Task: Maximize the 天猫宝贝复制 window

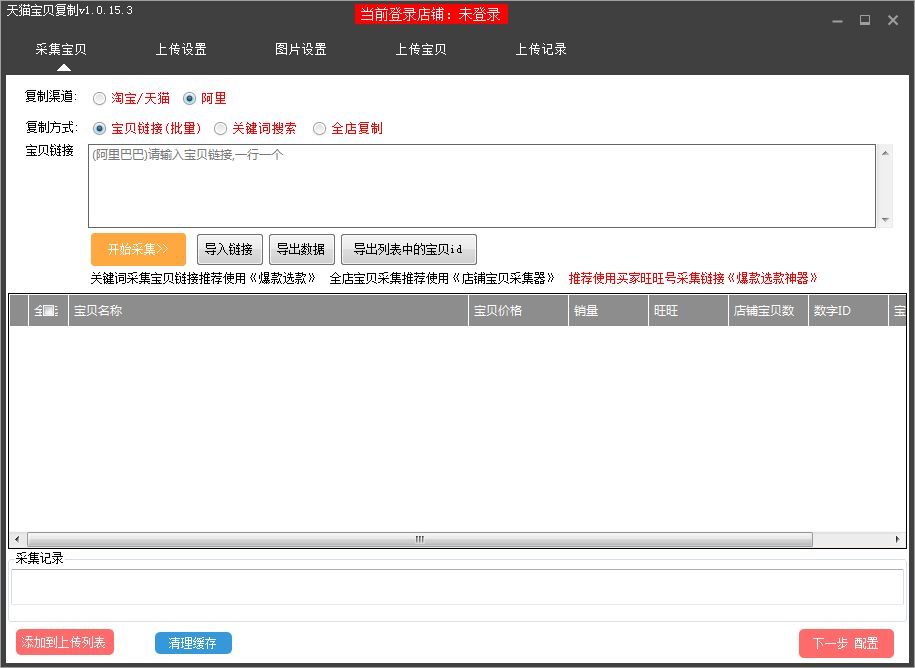Action: (865, 20)
